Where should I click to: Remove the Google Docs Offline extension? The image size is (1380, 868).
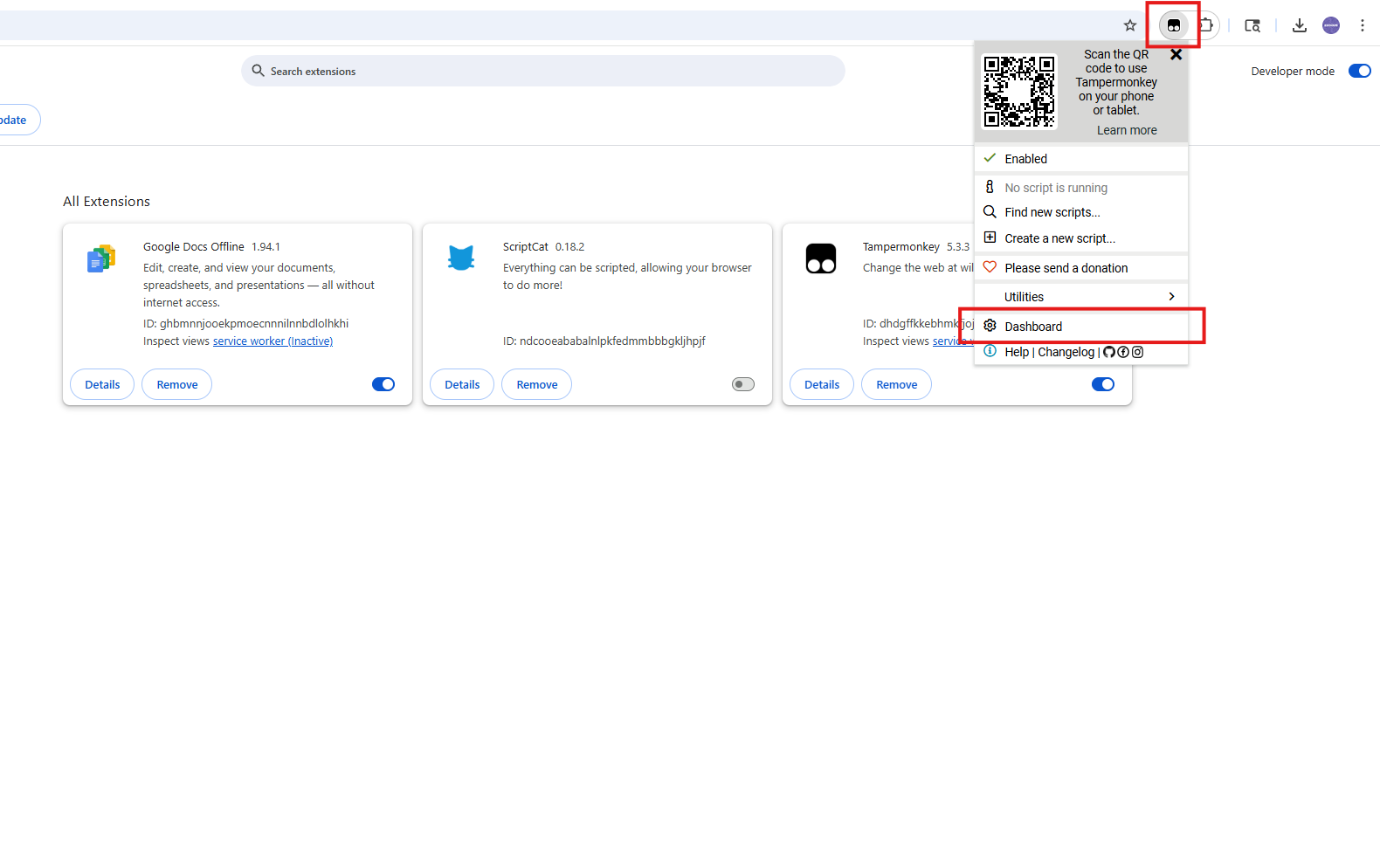pyautogui.click(x=177, y=384)
